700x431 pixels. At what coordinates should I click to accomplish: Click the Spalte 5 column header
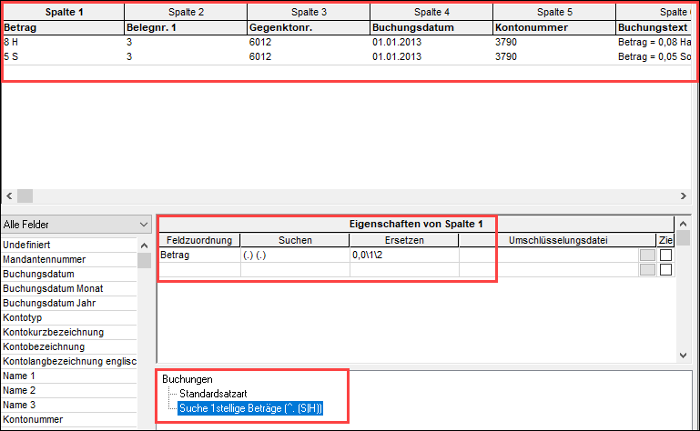[x=554, y=12]
